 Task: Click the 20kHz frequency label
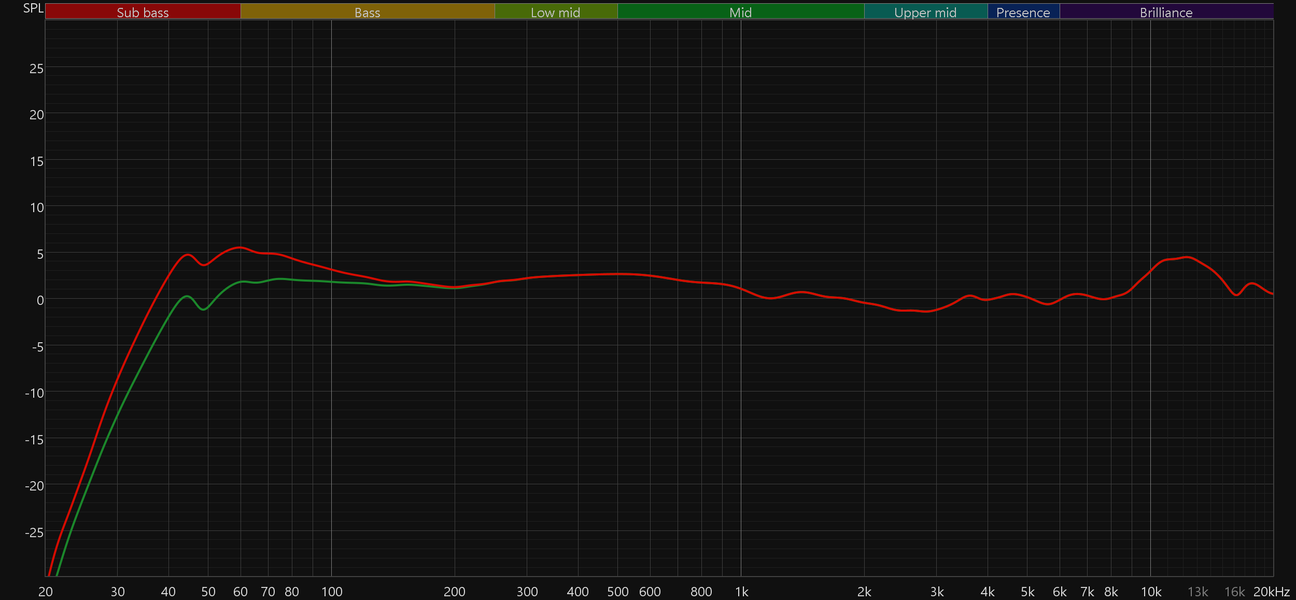pyautogui.click(x=1271, y=591)
